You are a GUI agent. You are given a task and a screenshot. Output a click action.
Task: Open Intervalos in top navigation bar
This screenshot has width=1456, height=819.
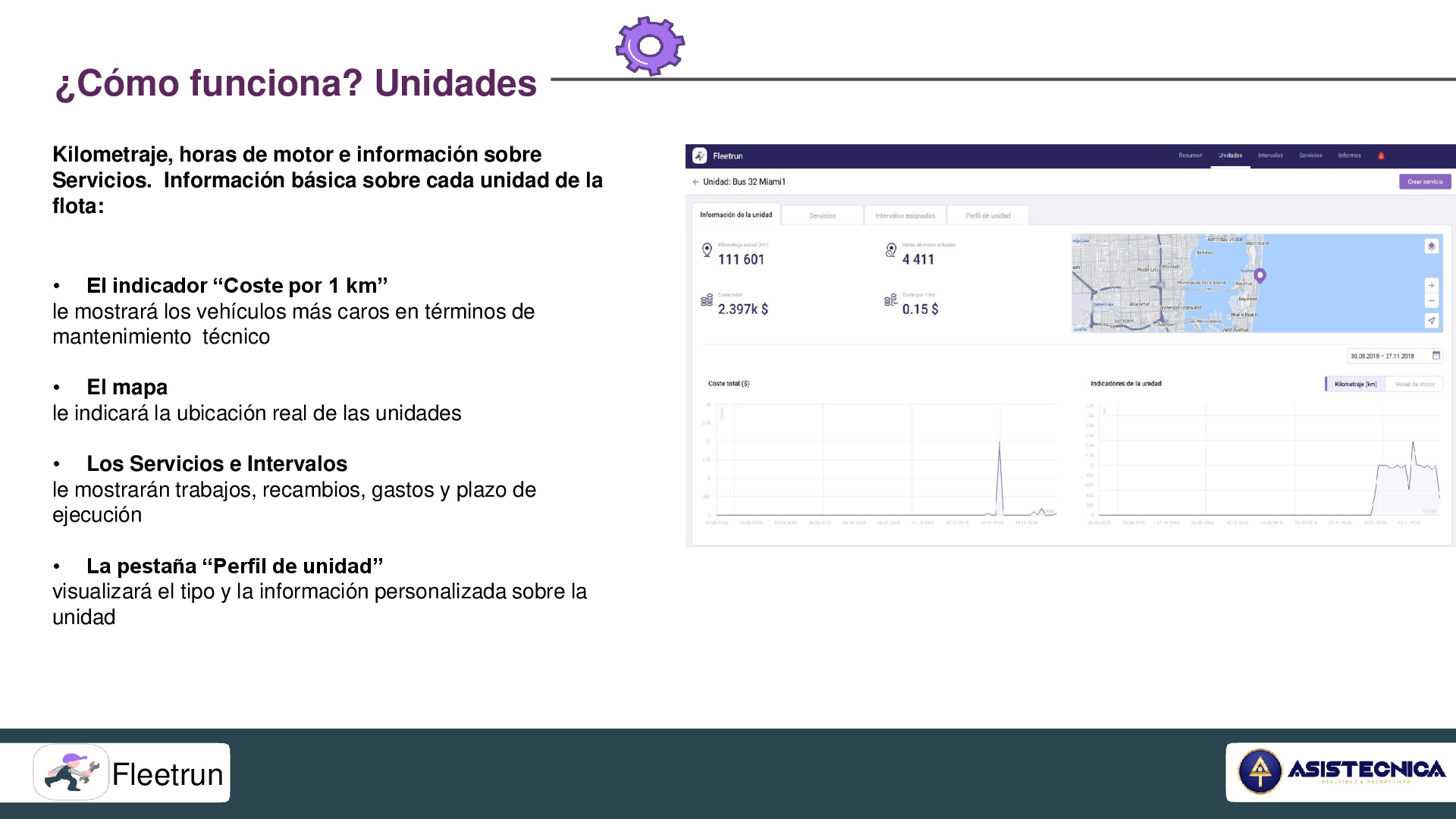pyautogui.click(x=1270, y=155)
